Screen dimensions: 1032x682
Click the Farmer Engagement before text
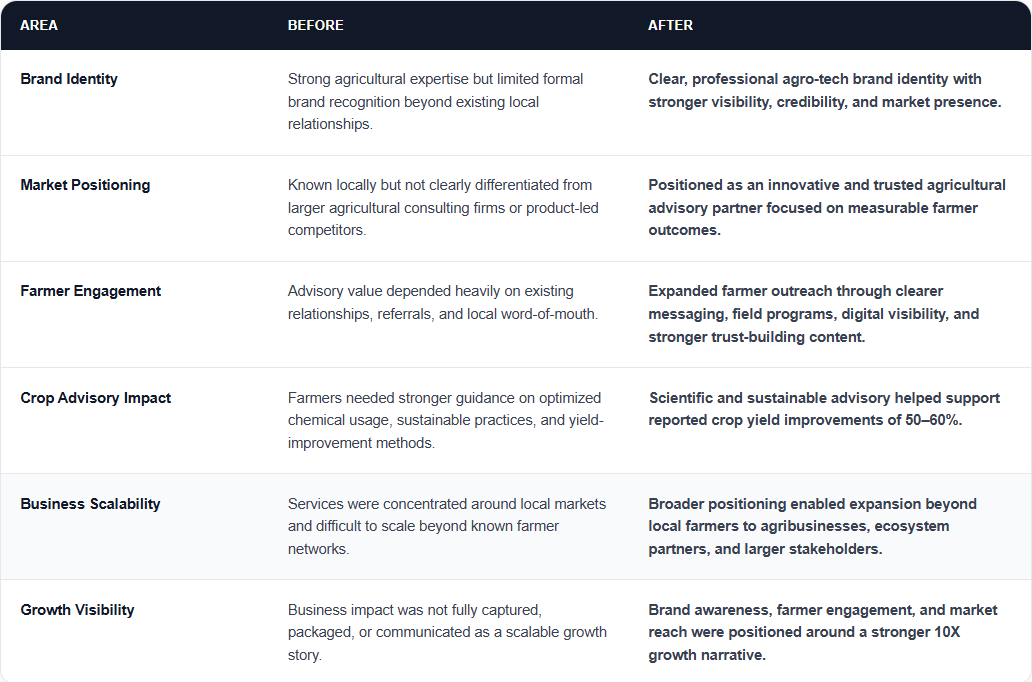tap(443, 302)
